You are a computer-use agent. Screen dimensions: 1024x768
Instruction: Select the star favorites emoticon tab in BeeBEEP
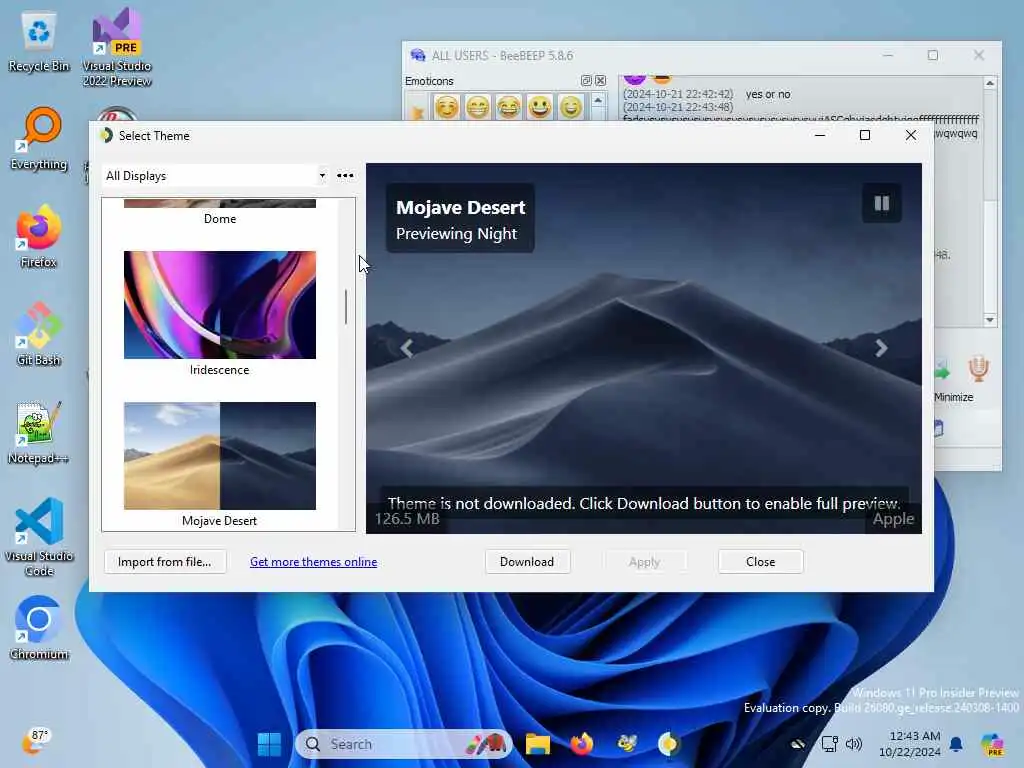pyautogui.click(x=417, y=111)
